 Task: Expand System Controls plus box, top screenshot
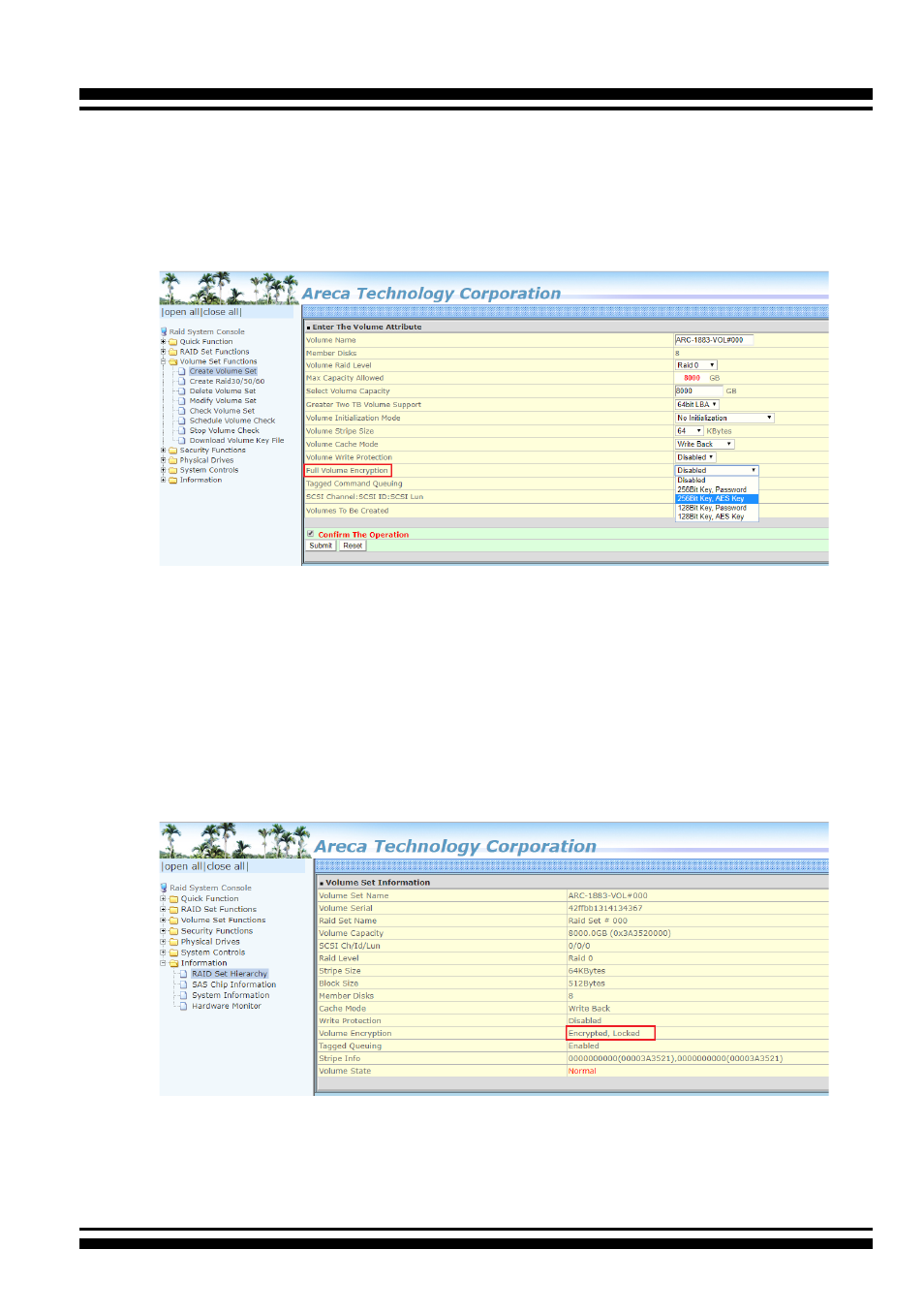163,470
